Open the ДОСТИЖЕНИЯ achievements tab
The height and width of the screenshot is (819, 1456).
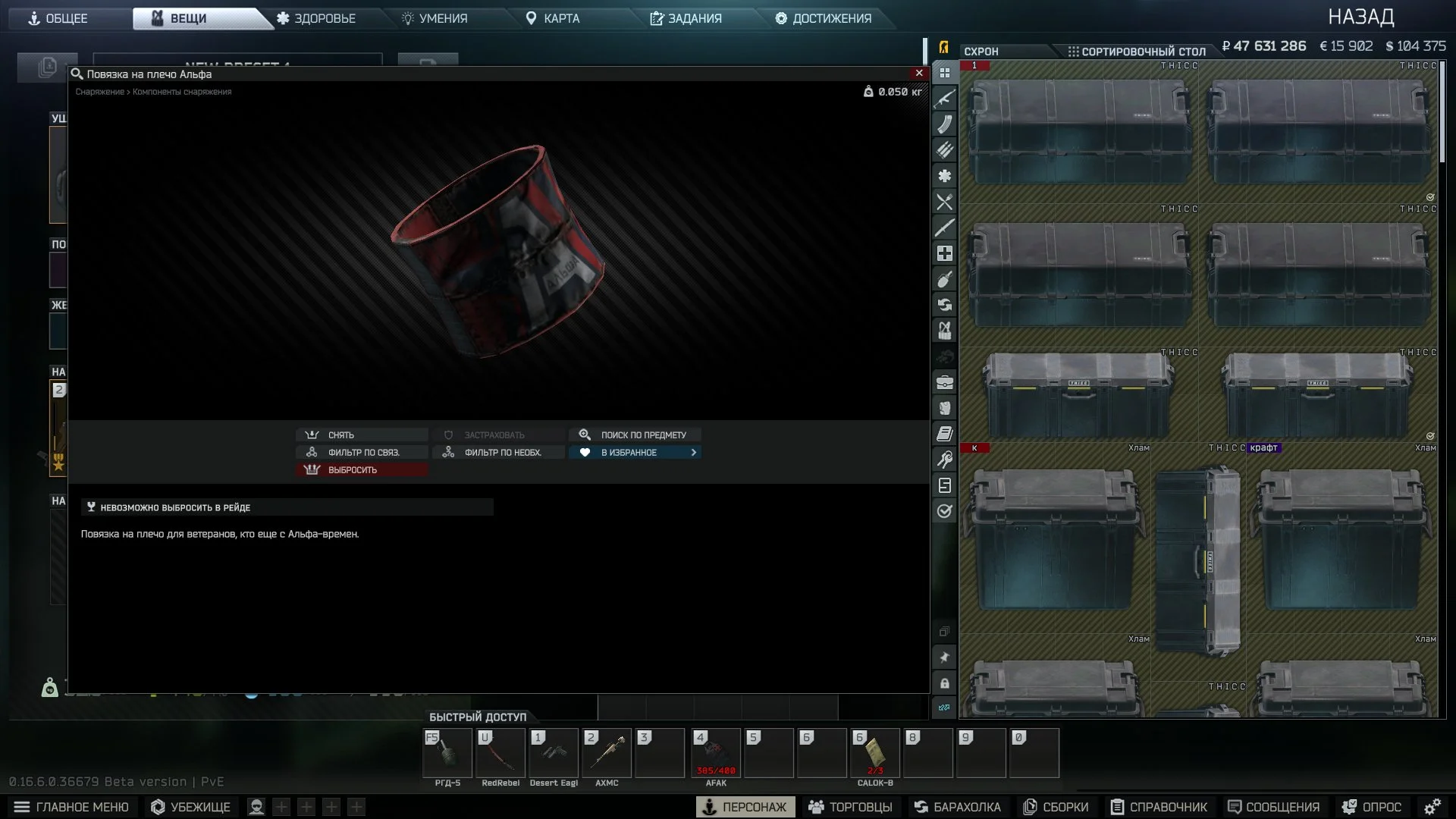[824, 18]
